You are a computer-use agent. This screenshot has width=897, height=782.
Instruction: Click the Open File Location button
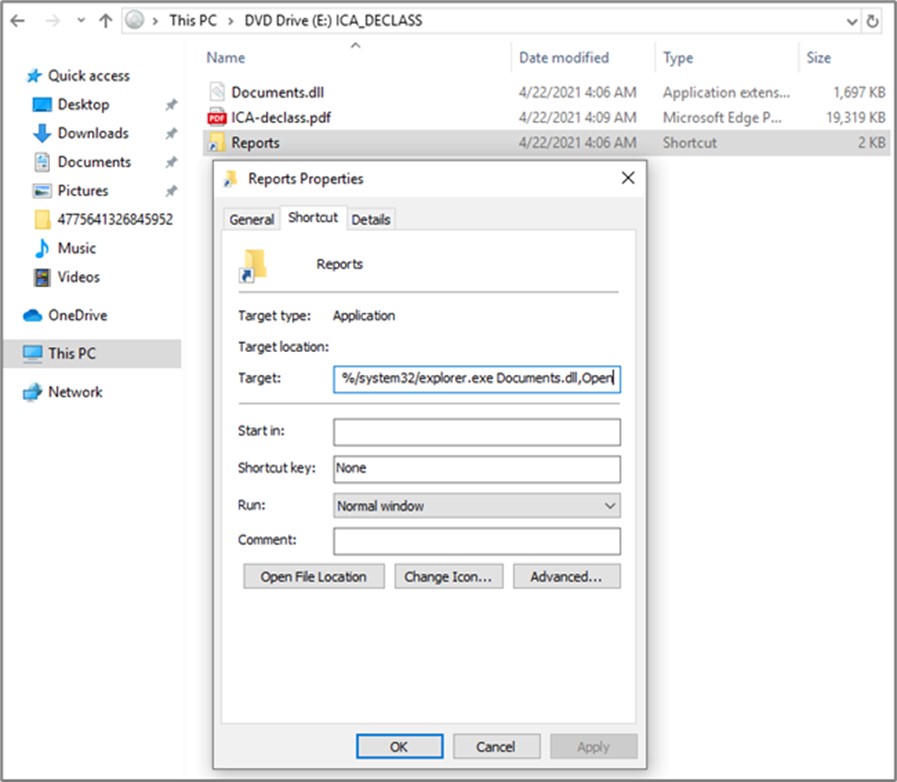pos(313,577)
